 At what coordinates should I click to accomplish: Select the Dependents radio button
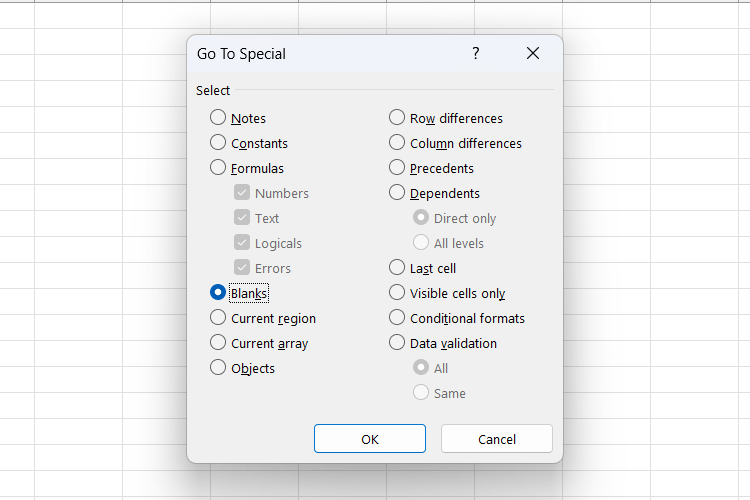click(397, 193)
